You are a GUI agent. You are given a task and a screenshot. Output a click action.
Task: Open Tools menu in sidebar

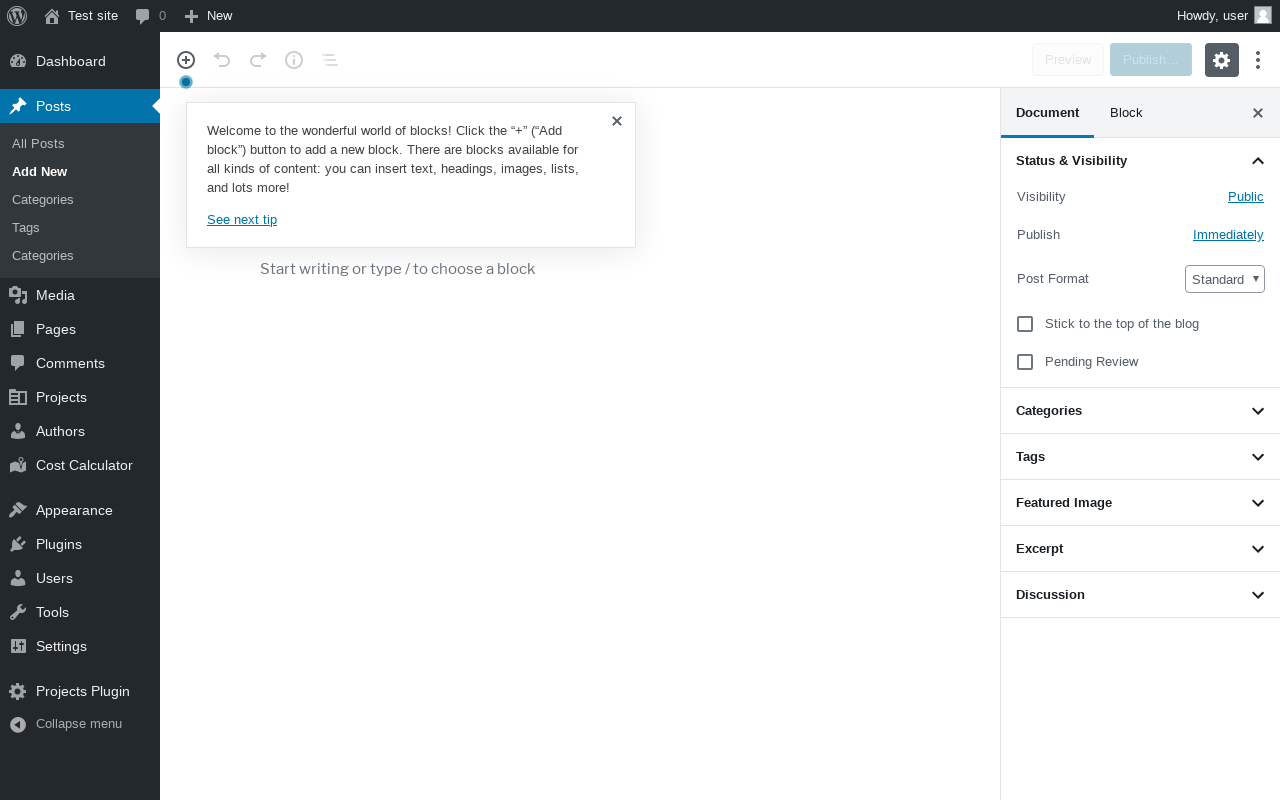[80, 612]
